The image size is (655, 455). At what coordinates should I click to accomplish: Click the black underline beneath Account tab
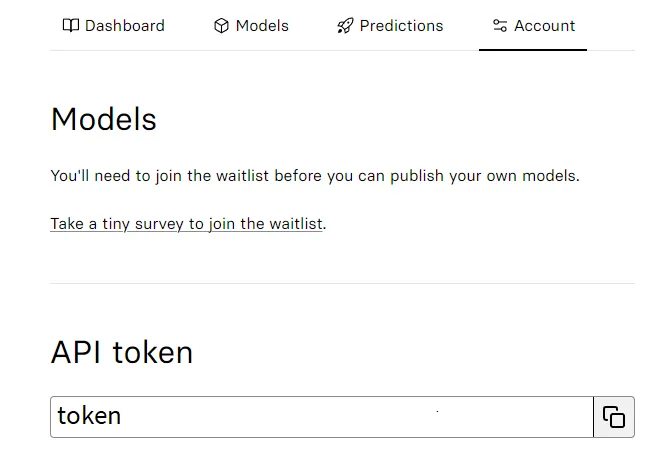533,50
